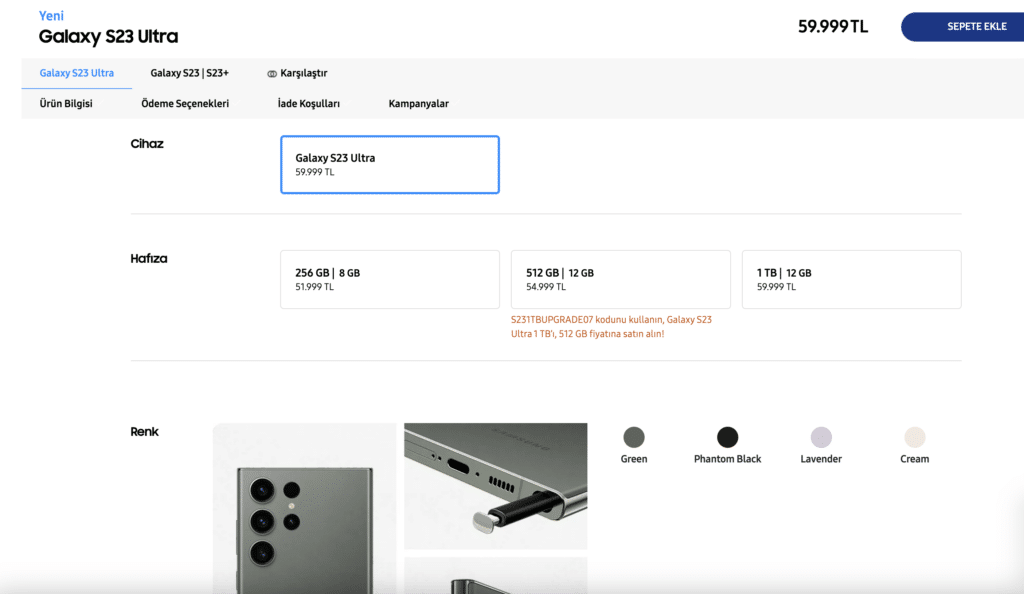Choose 1 TB | 12 GB storage option

pyautogui.click(x=852, y=279)
